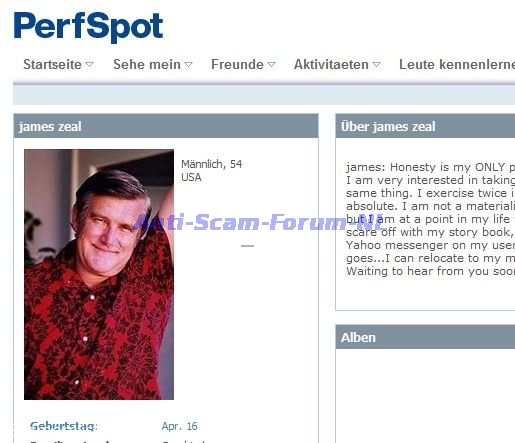Viewport: 515px width, 443px height.
Task: Click the Über james zeal header
Action: click(425, 126)
